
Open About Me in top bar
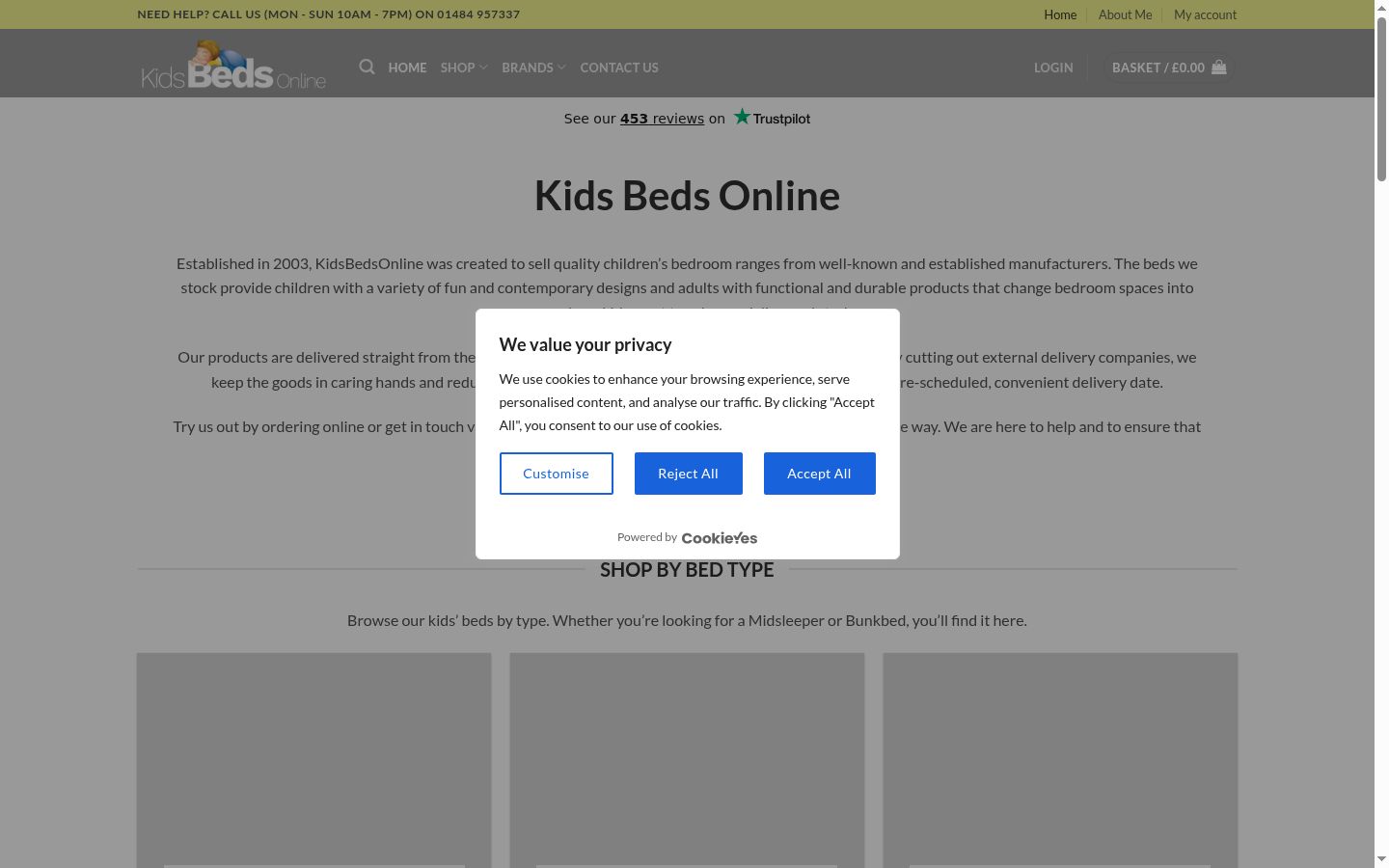tap(1125, 14)
